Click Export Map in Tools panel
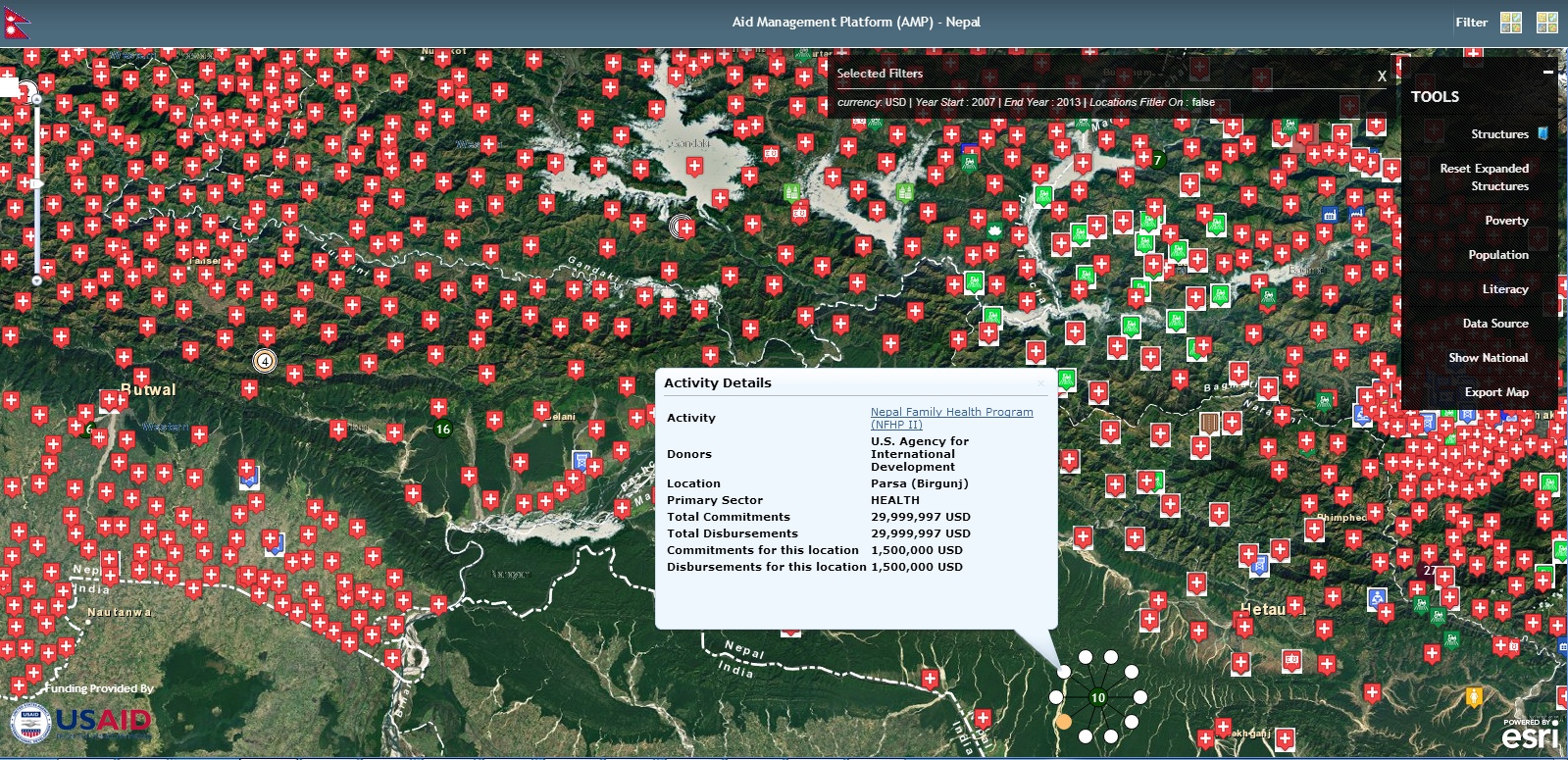Screen dimensions: 1568x760 click(1496, 392)
